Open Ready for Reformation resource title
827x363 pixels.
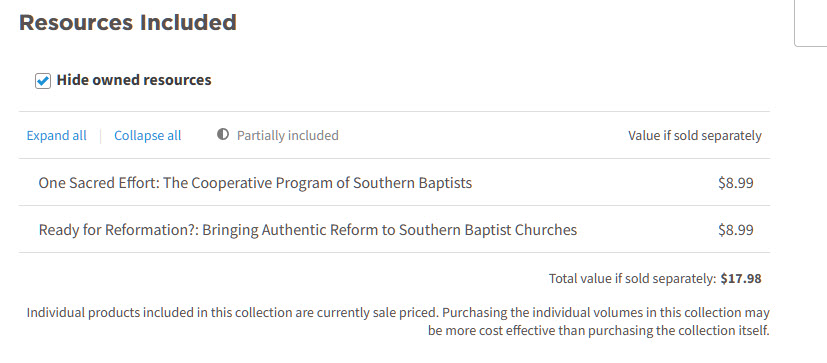[307, 230]
